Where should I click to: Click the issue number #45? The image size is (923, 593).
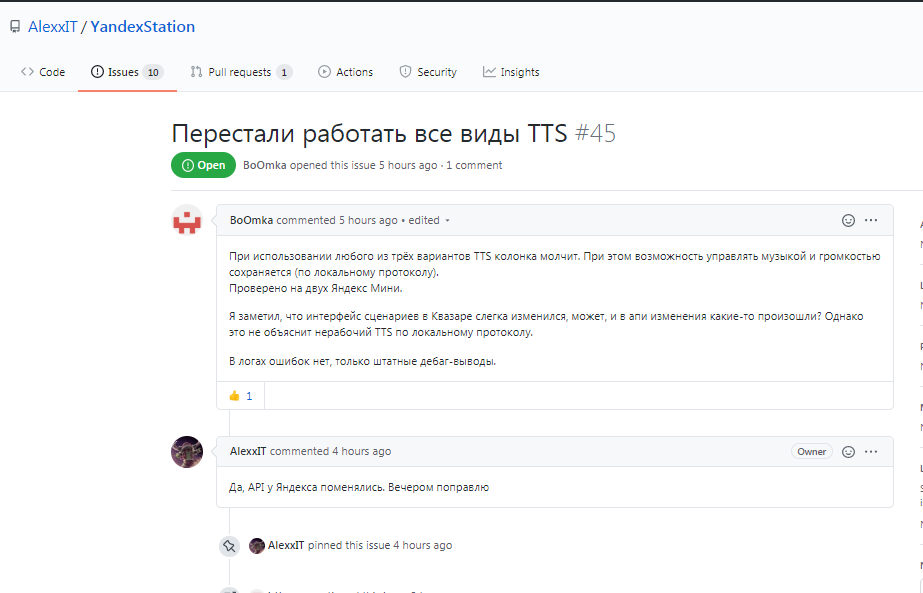coord(595,134)
